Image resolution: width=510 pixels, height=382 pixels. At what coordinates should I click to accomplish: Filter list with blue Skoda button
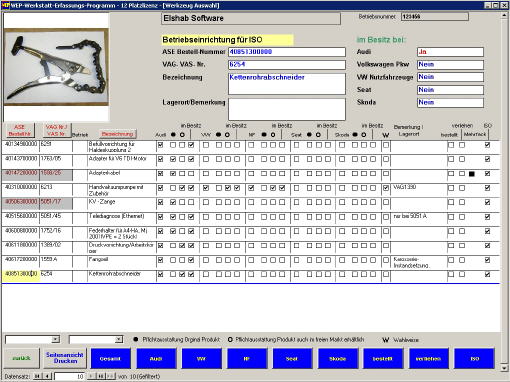[337, 359]
